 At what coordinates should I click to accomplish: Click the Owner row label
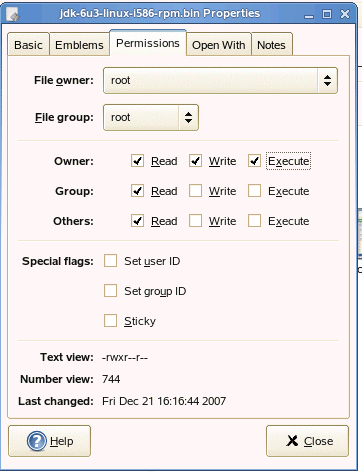pos(74,161)
